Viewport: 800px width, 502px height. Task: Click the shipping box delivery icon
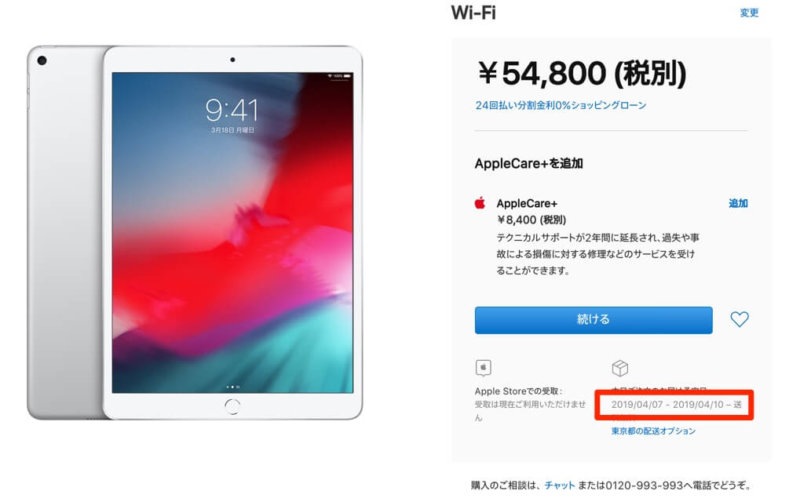[x=620, y=367]
